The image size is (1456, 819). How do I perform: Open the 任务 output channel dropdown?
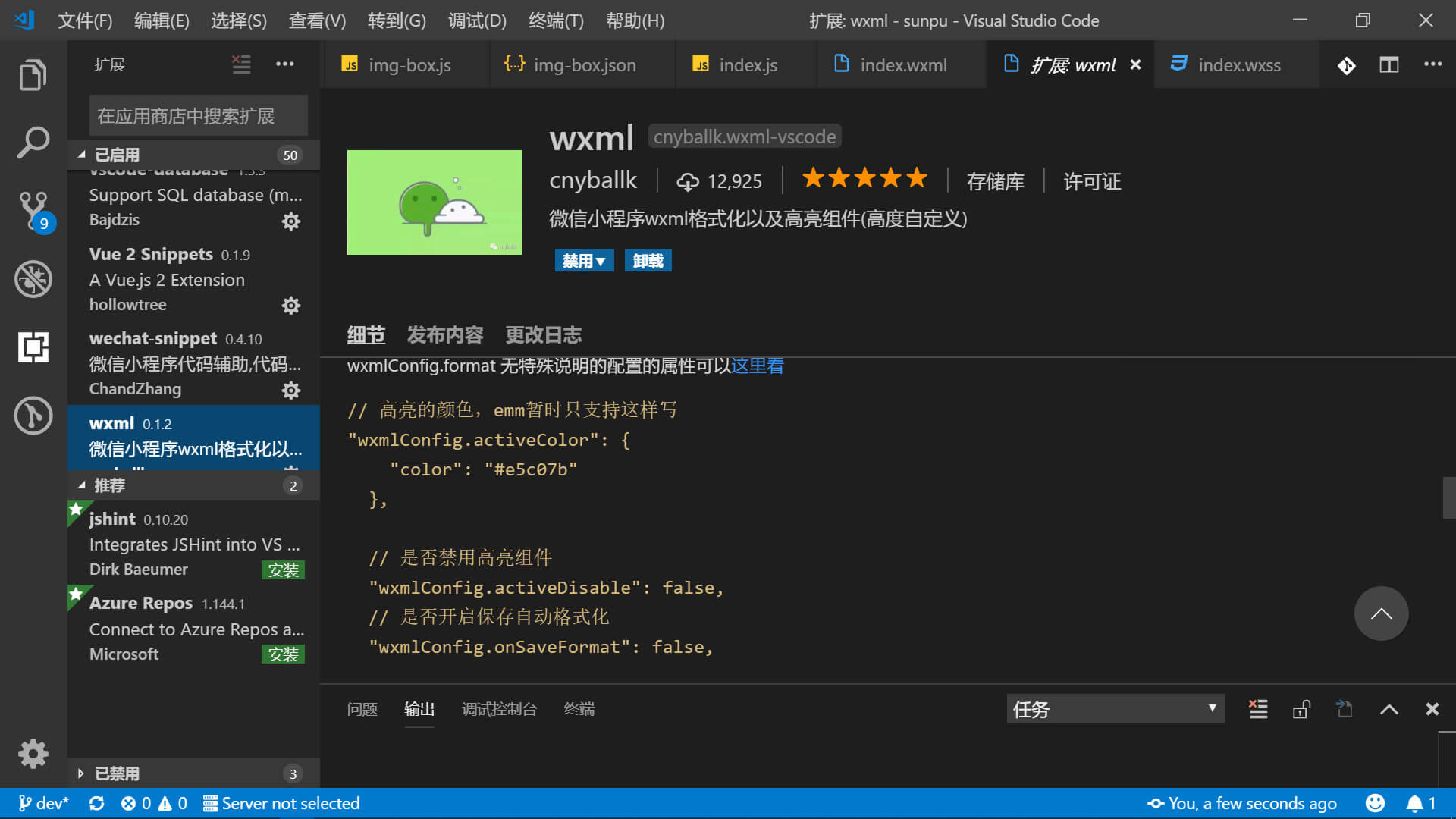click(x=1115, y=709)
